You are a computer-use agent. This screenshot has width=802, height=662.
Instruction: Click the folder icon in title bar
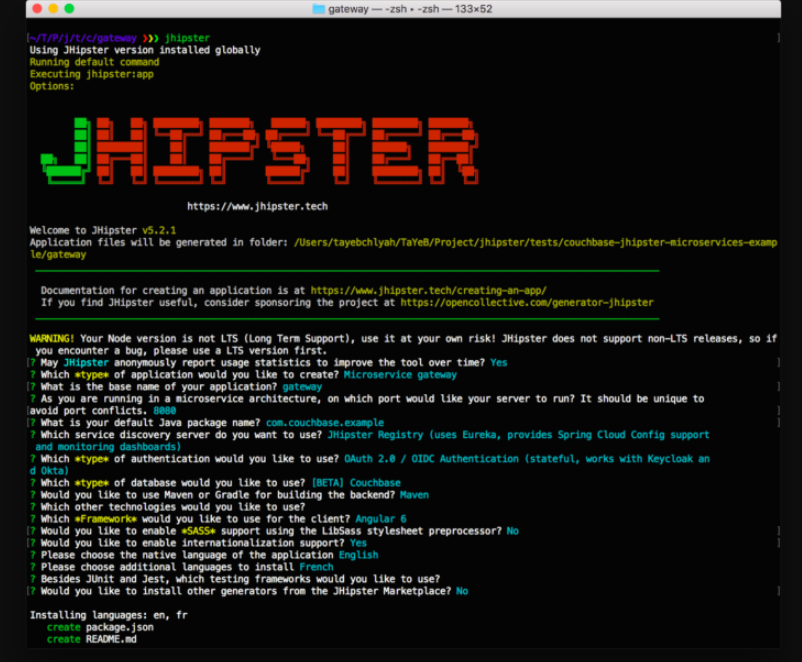[319, 9]
